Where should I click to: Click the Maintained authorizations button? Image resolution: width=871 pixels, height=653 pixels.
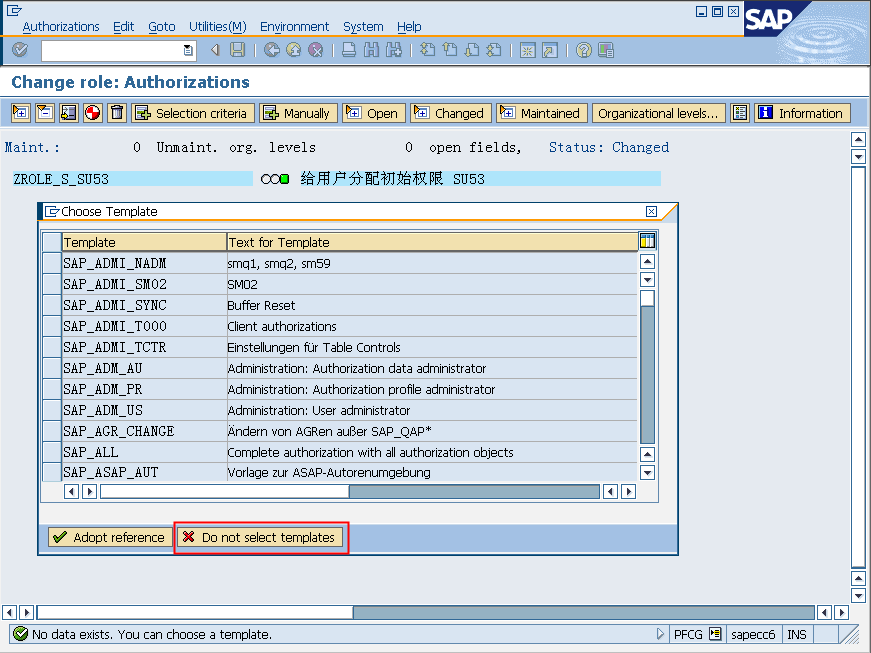(542, 113)
